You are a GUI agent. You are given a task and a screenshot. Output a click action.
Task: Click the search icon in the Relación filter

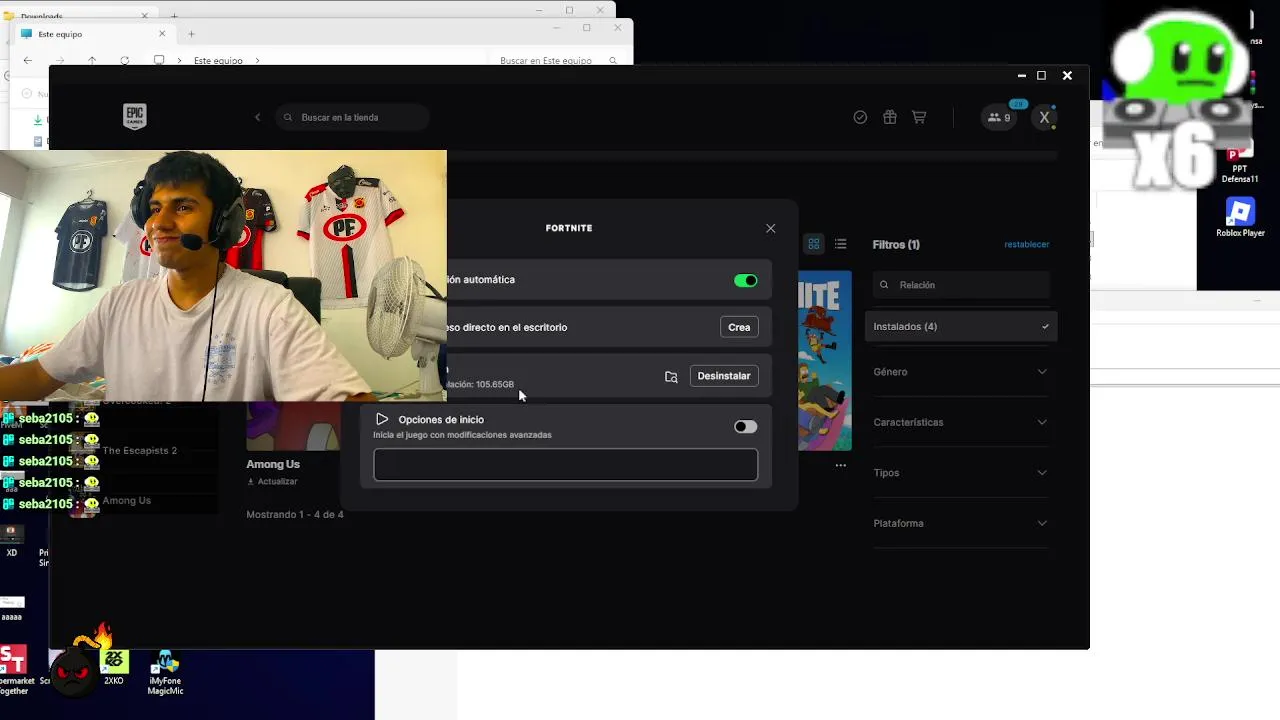884,285
